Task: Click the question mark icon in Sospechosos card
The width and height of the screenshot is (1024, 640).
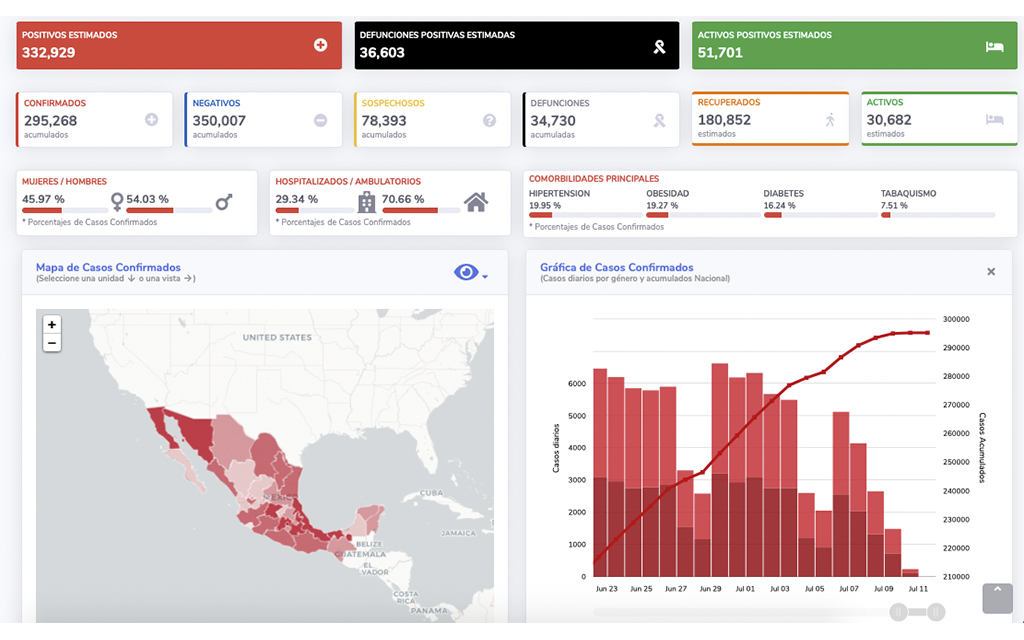Action: coord(489,120)
